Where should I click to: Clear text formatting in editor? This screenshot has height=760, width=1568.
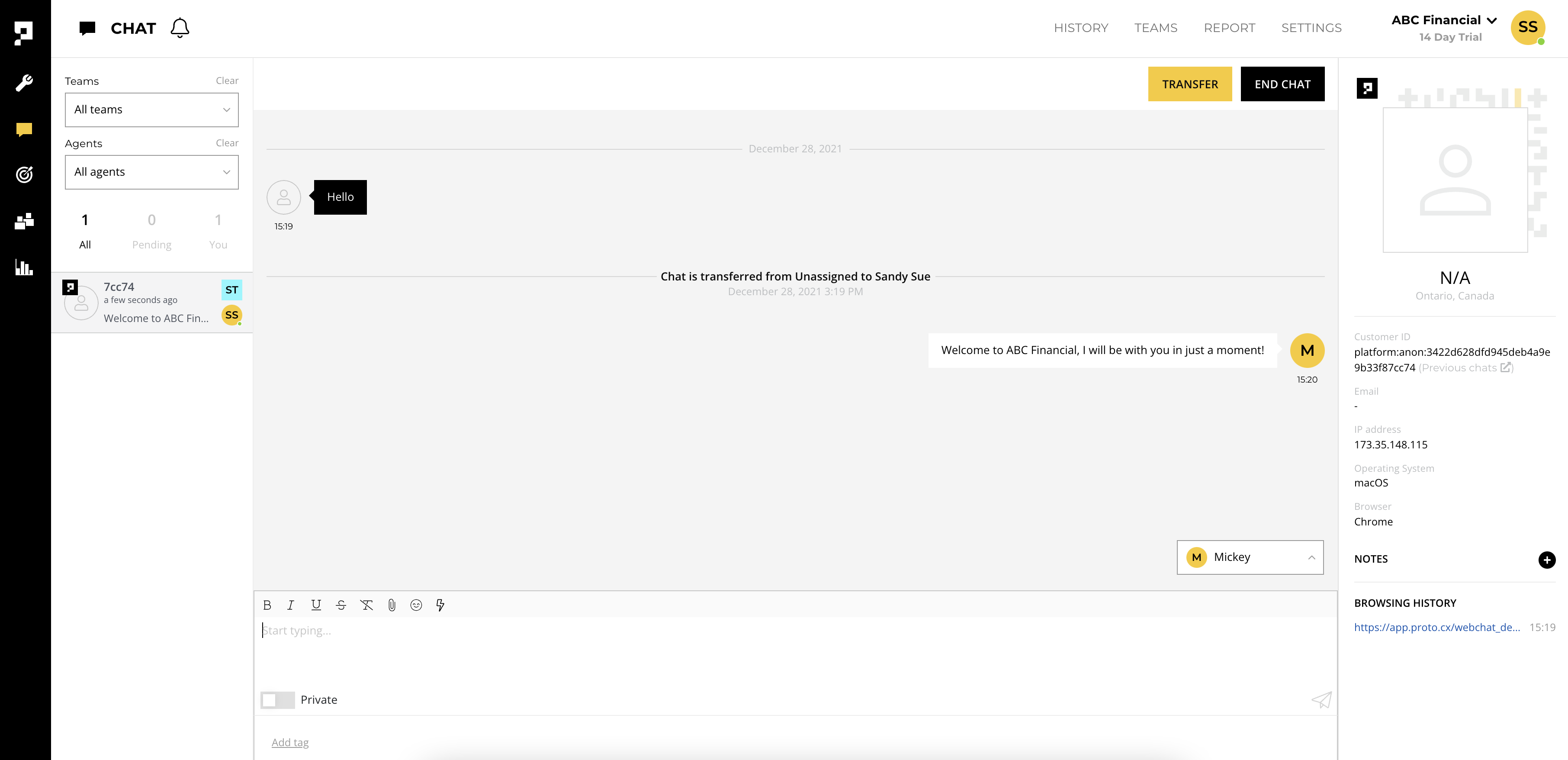pyautogui.click(x=366, y=605)
